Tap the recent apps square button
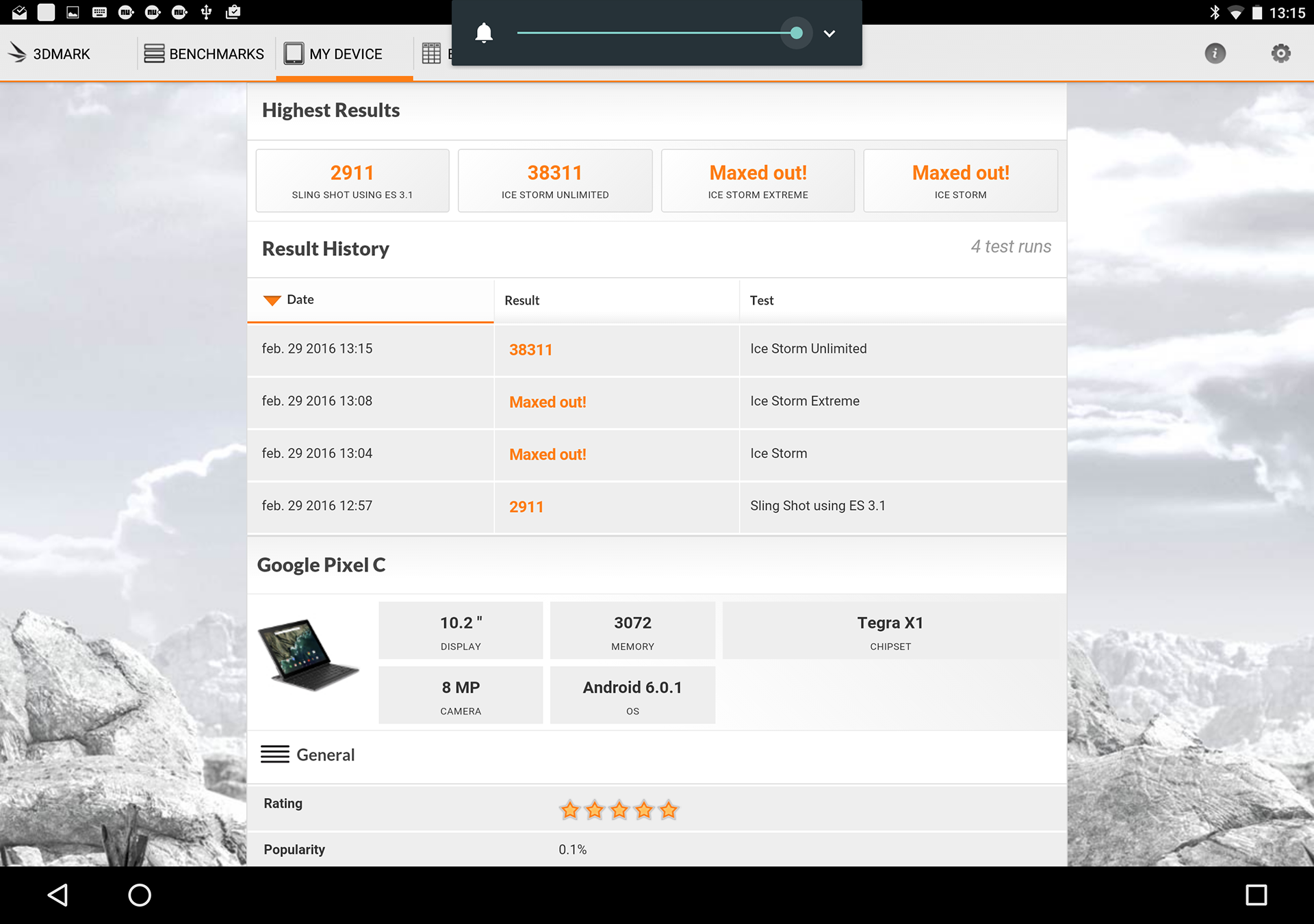The image size is (1314, 924). pyautogui.click(x=1256, y=895)
